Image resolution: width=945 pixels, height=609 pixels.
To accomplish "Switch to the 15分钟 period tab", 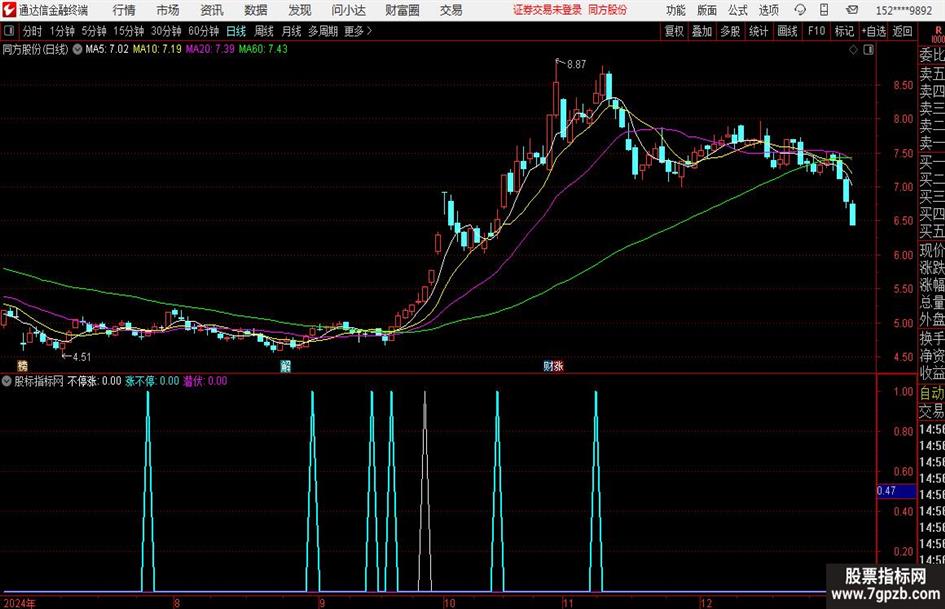I will [128, 31].
